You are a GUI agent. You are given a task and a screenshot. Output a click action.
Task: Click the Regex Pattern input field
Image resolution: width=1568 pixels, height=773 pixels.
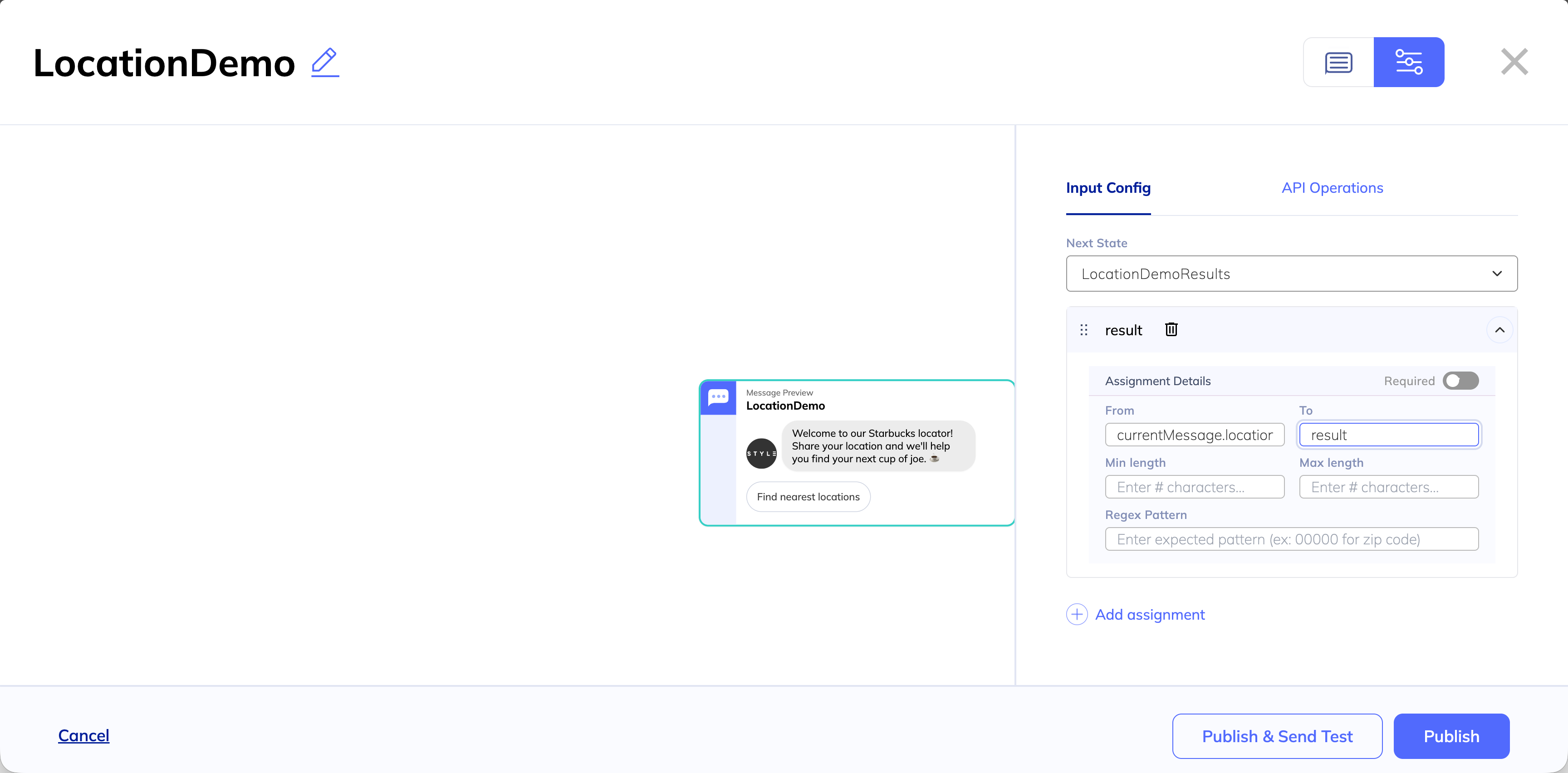[x=1291, y=539]
